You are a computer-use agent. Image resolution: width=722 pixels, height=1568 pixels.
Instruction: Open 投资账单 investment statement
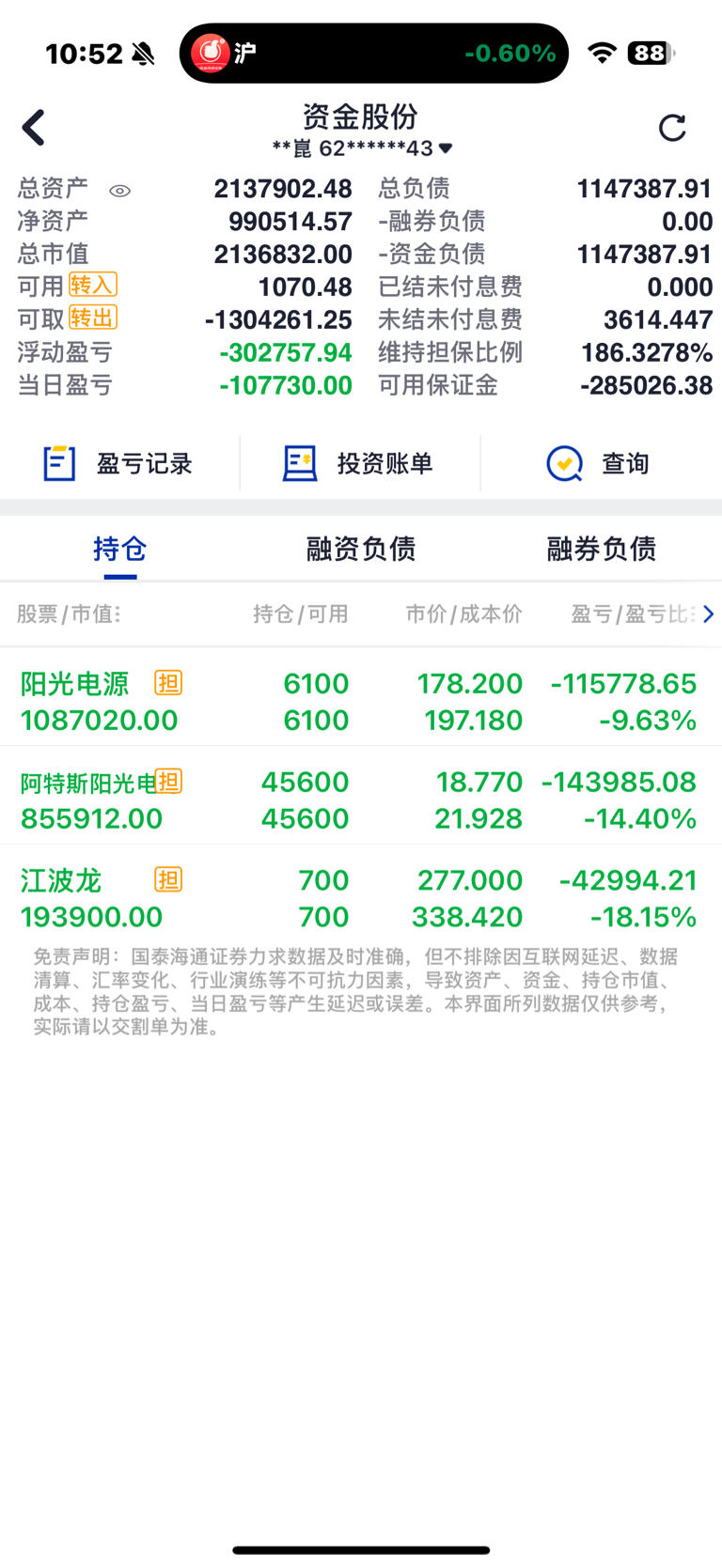360,463
